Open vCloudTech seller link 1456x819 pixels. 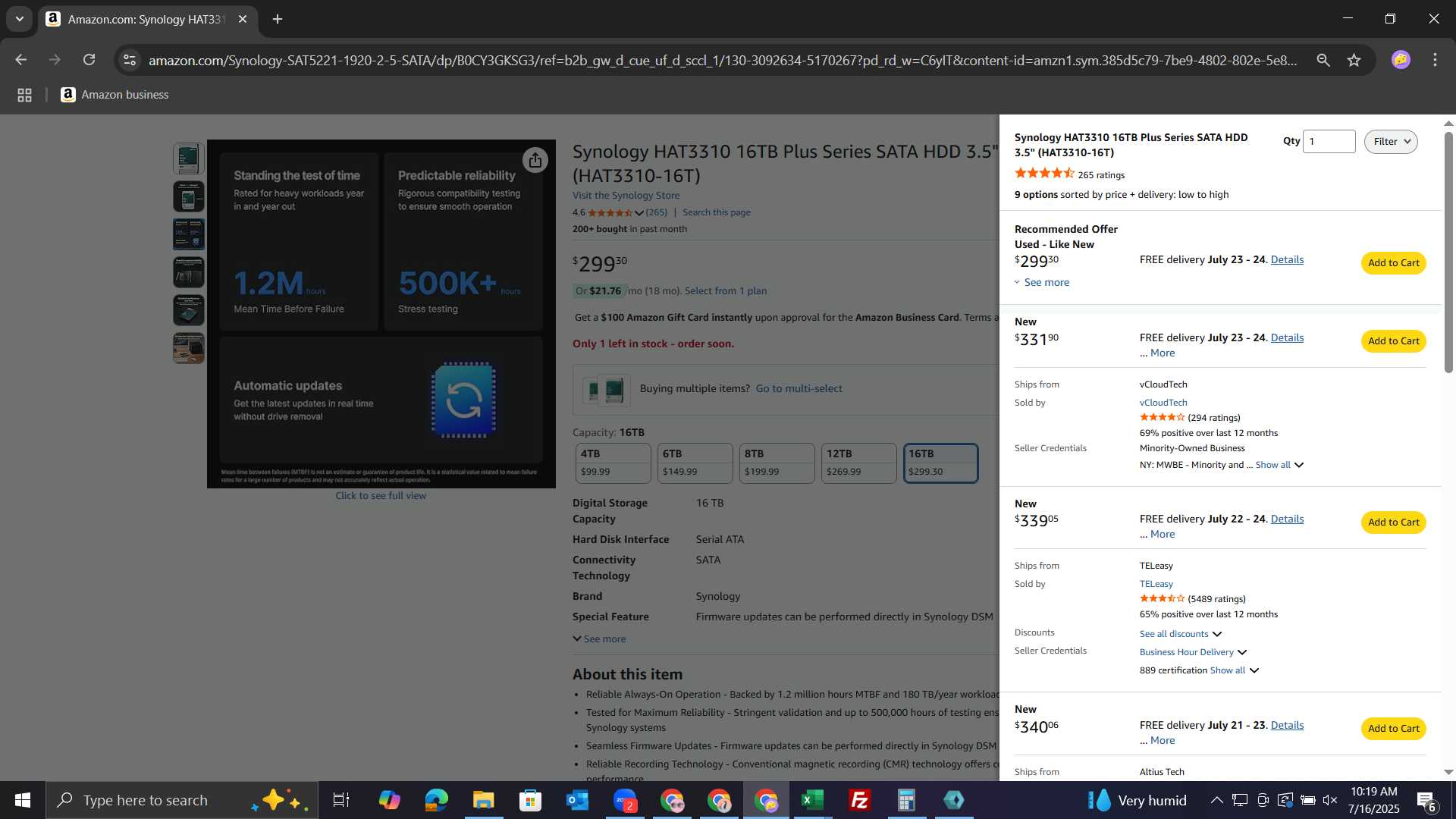point(1163,403)
